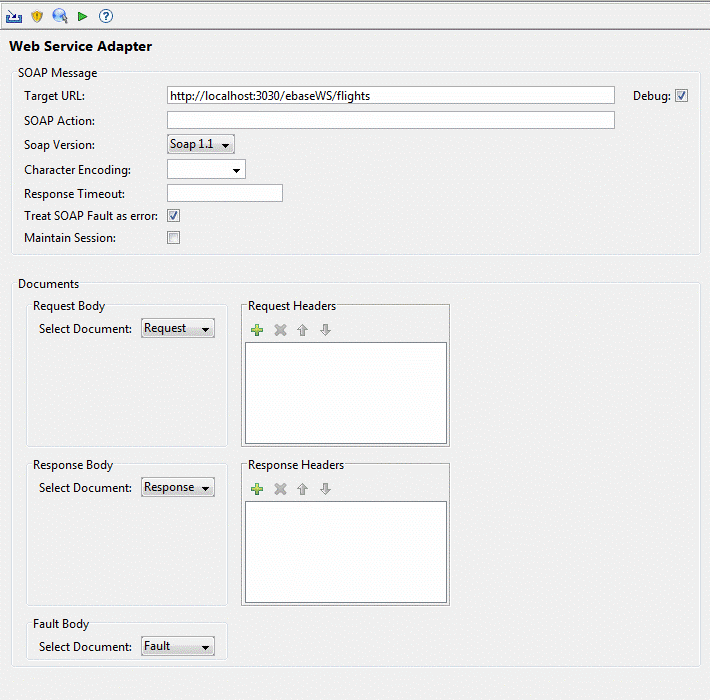Open the Soap Version dropdown

coord(201,145)
